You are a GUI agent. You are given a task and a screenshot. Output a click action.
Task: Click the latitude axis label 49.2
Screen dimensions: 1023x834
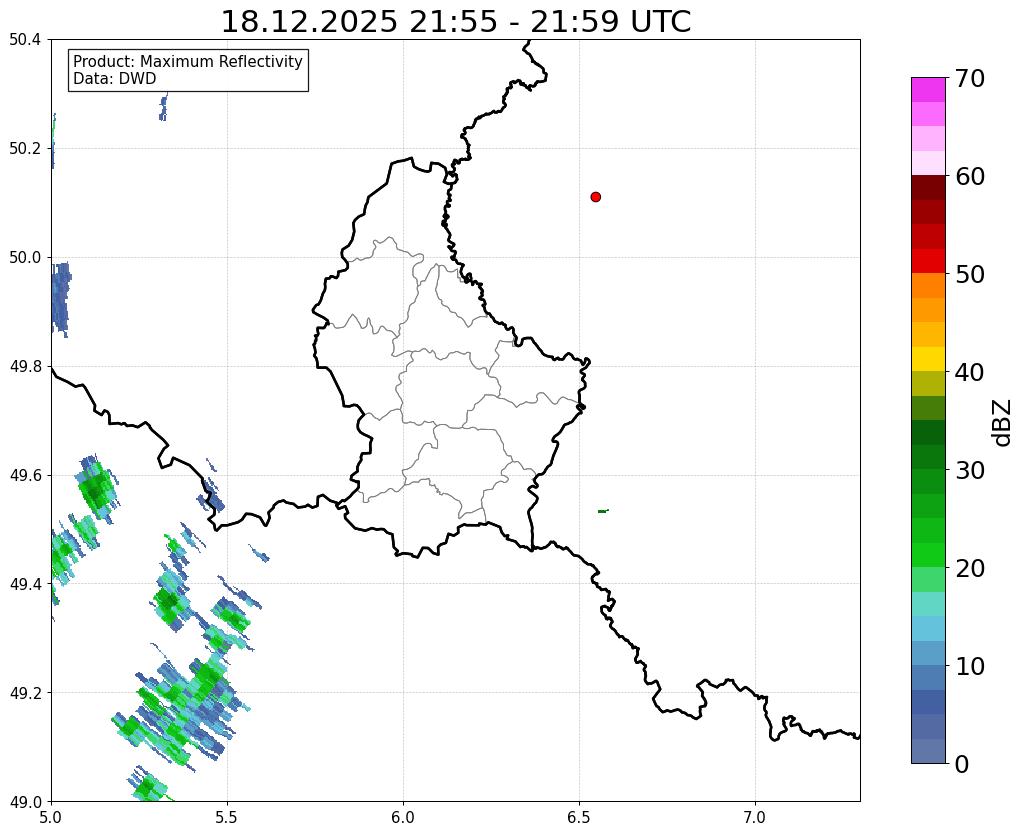pyautogui.click(x=25, y=693)
